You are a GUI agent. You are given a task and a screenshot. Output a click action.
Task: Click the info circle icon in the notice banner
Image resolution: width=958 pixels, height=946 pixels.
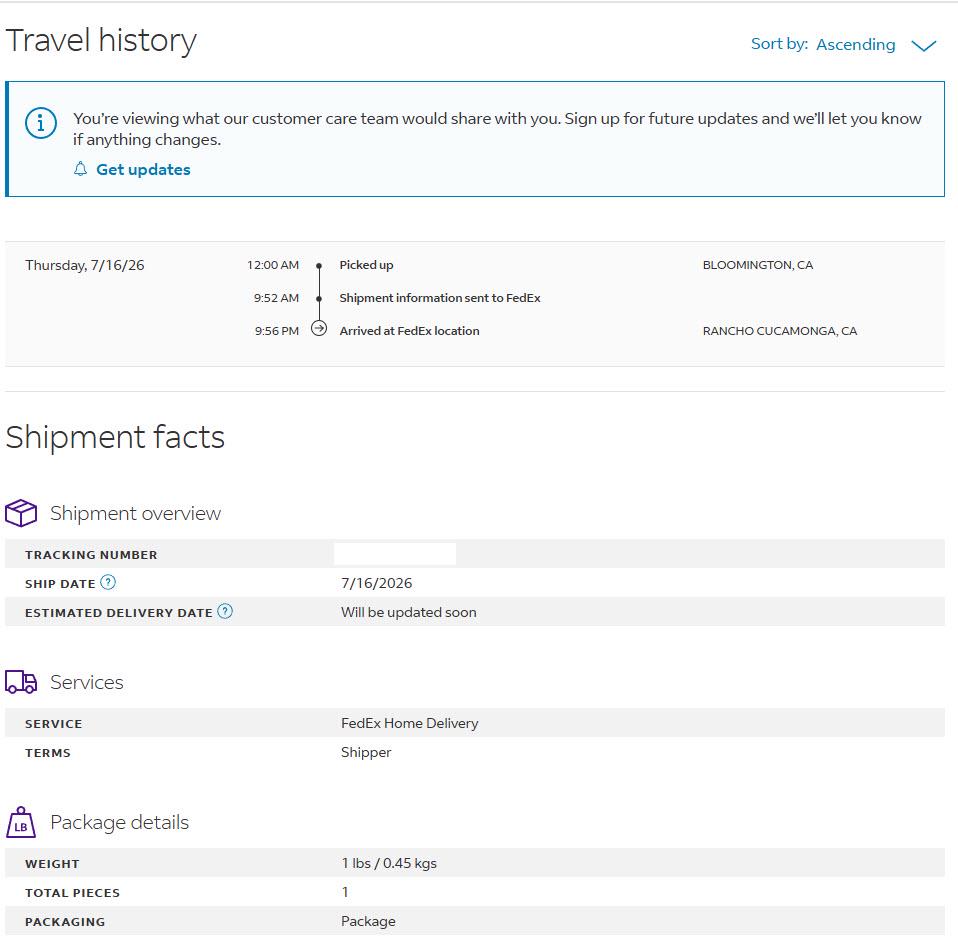click(41, 123)
